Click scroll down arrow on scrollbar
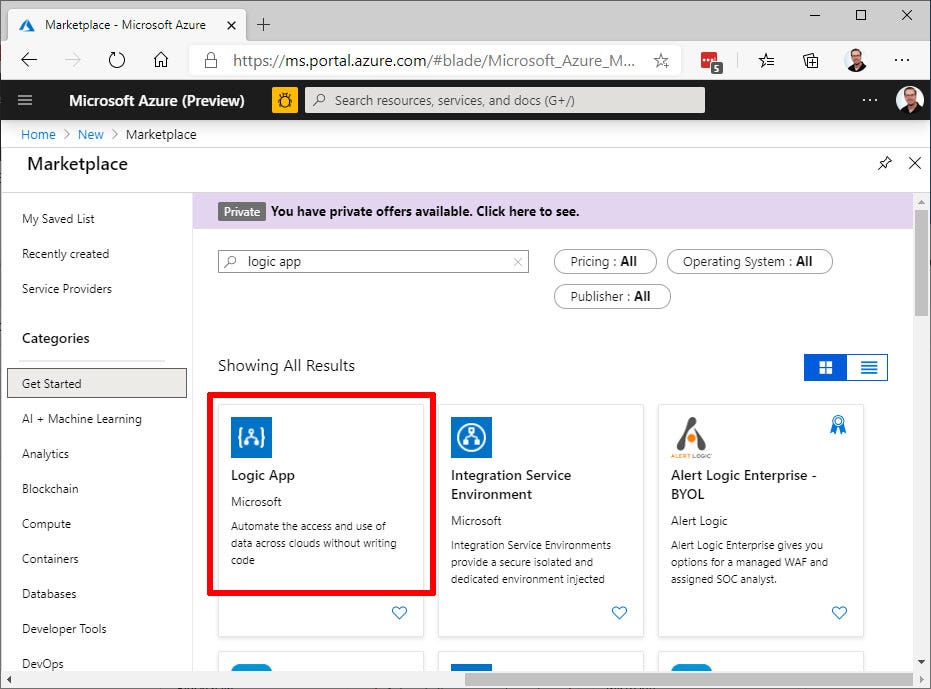 [x=922, y=662]
